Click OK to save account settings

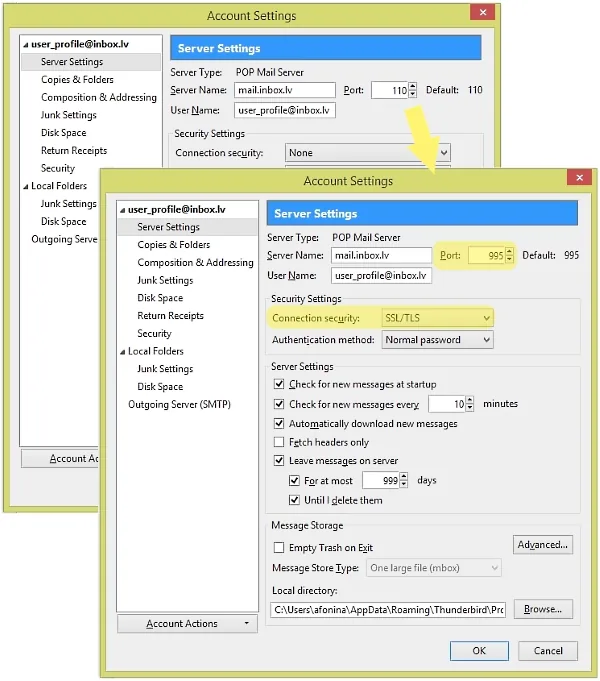[479, 651]
